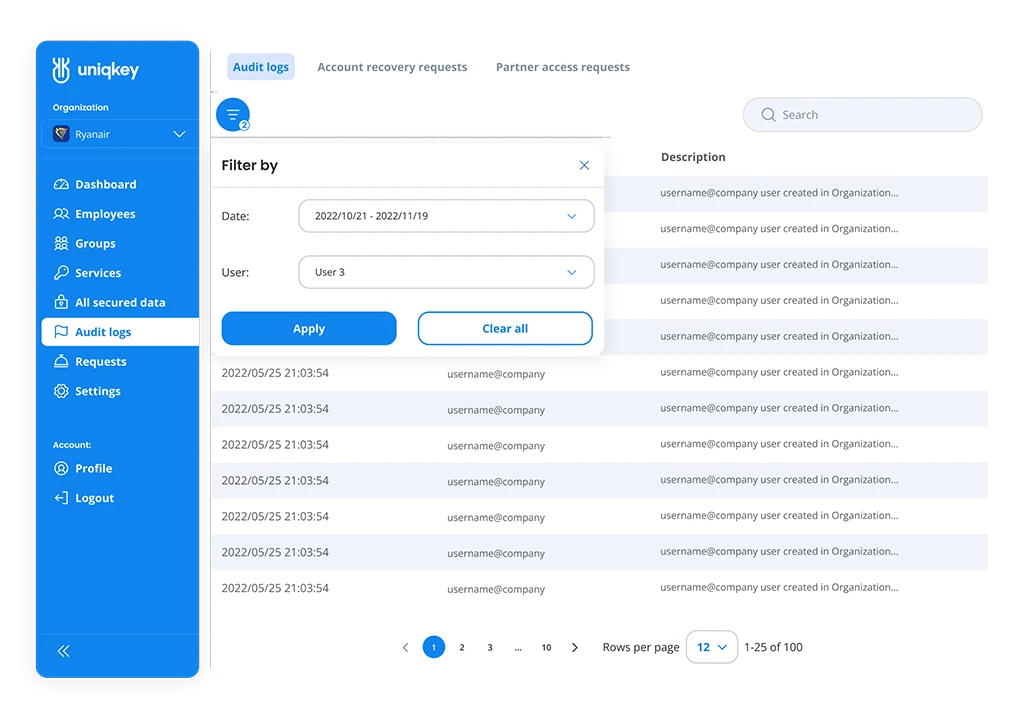Screen dimensions: 1024x720
Task: Apply the current filters
Action: pyautogui.click(x=308, y=328)
